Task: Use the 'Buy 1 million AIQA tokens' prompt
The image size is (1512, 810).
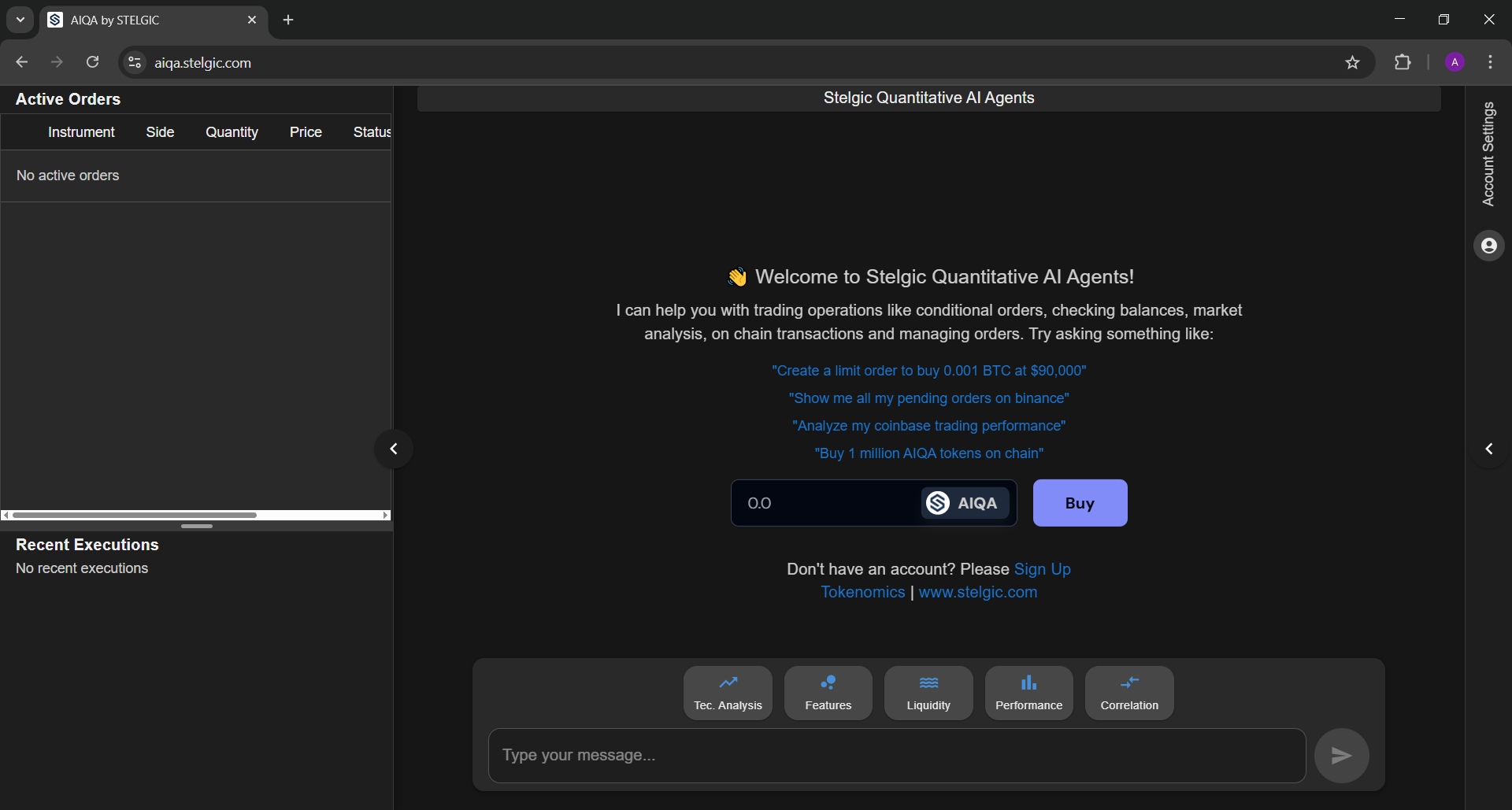Action: (928, 453)
